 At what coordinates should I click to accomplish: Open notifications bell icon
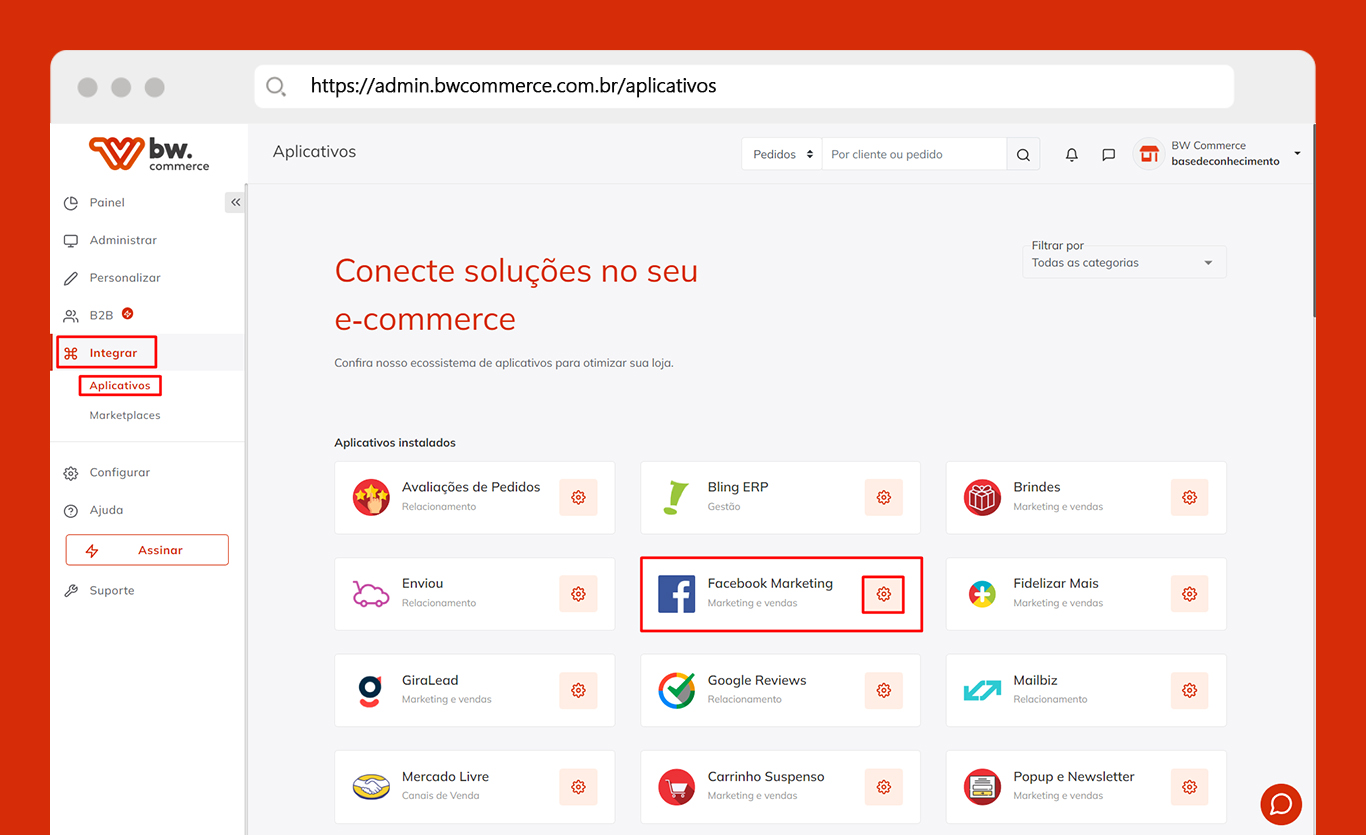pyautogui.click(x=1072, y=155)
